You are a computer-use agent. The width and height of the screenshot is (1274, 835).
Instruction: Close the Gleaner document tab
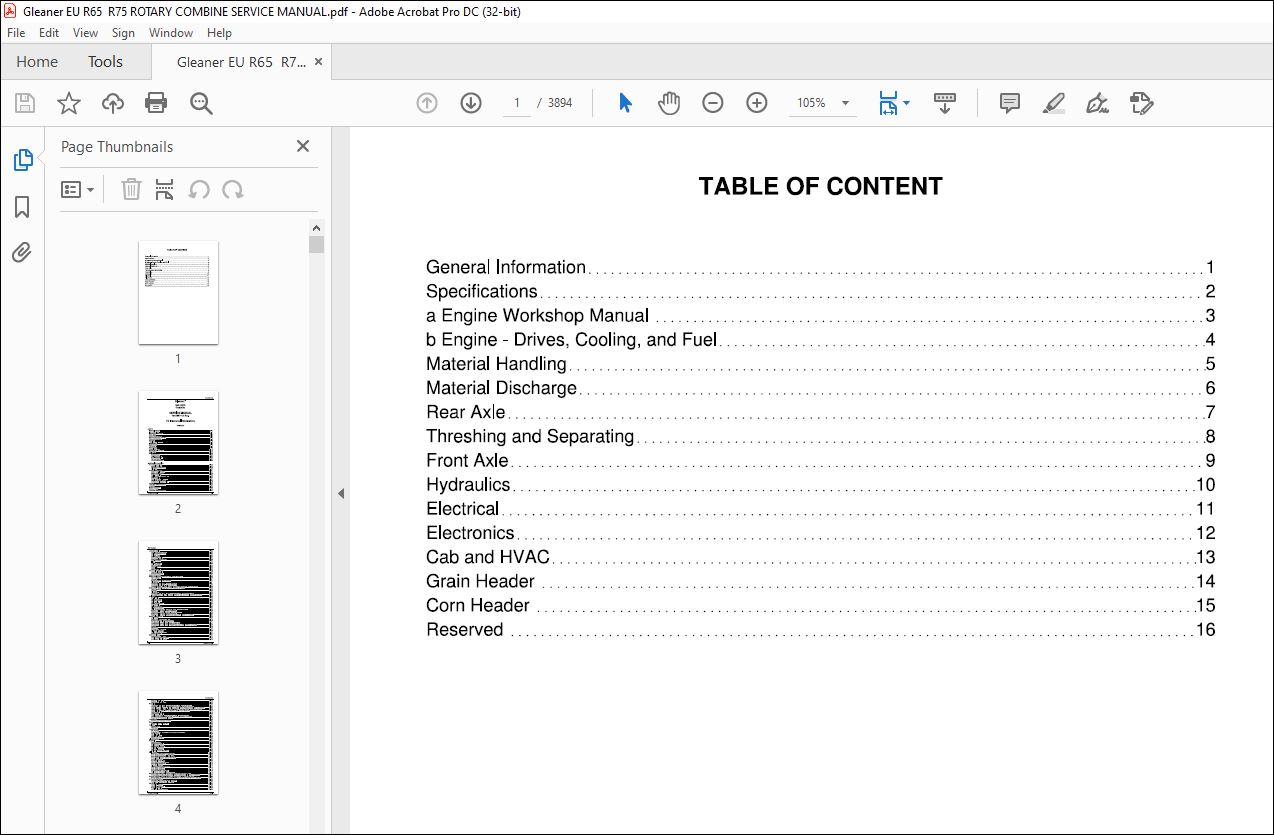tap(319, 62)
